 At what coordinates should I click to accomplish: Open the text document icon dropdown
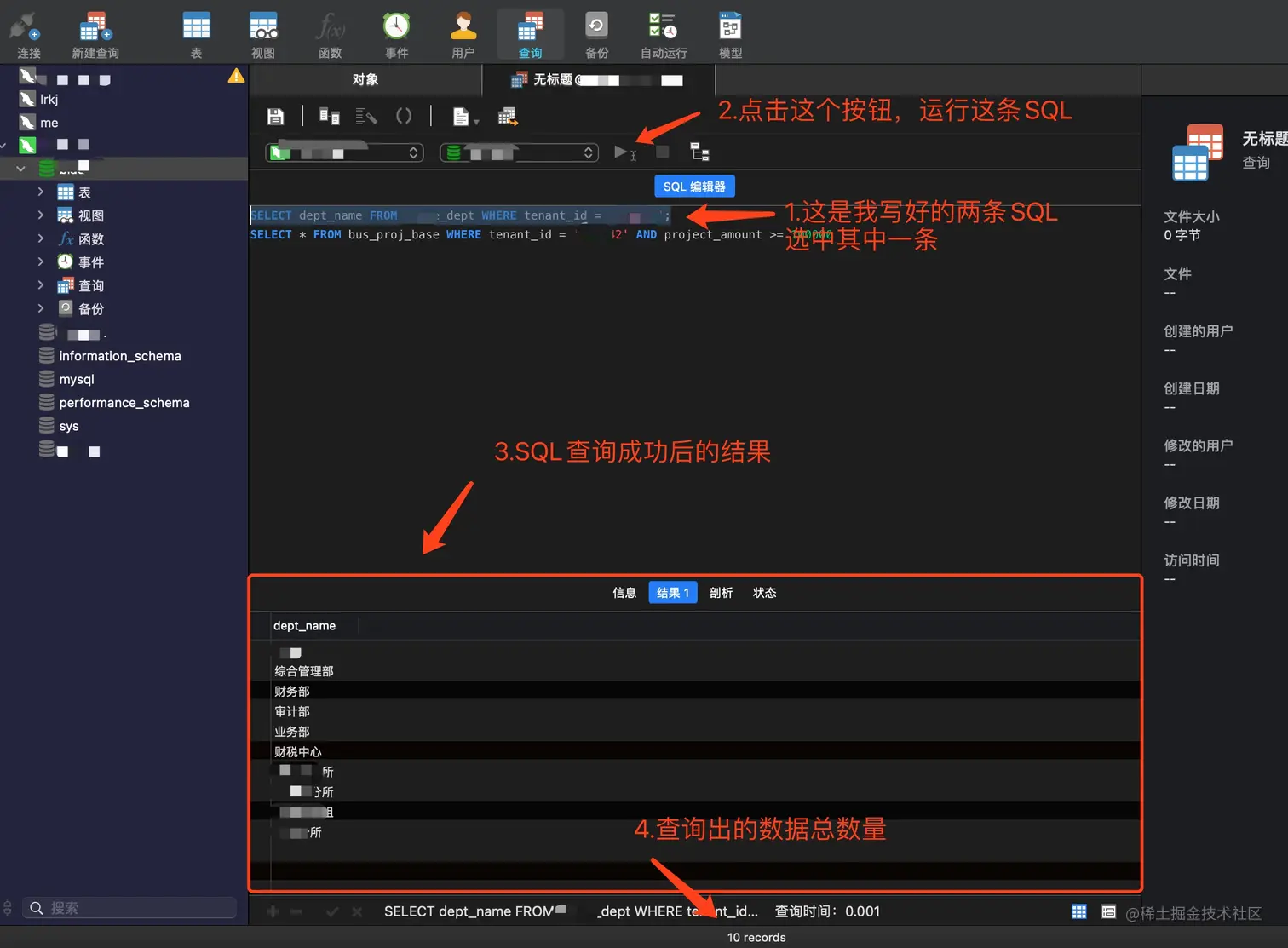coord(465,117)
